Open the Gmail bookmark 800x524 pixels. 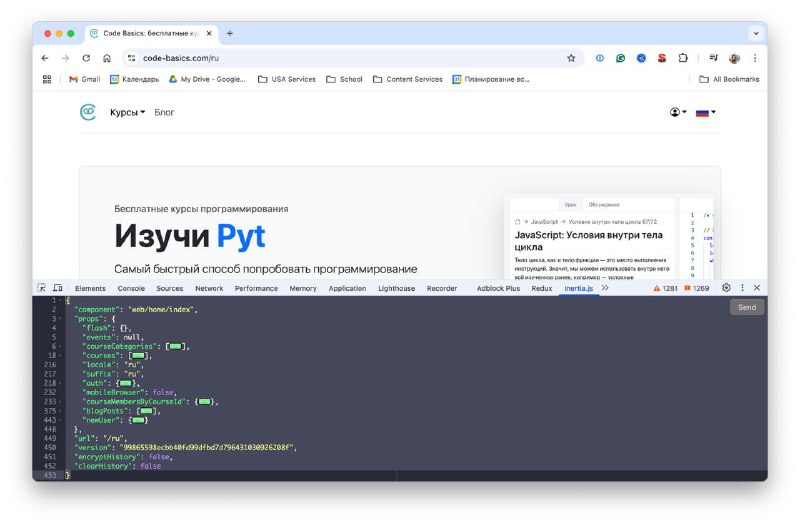[85, 79]
